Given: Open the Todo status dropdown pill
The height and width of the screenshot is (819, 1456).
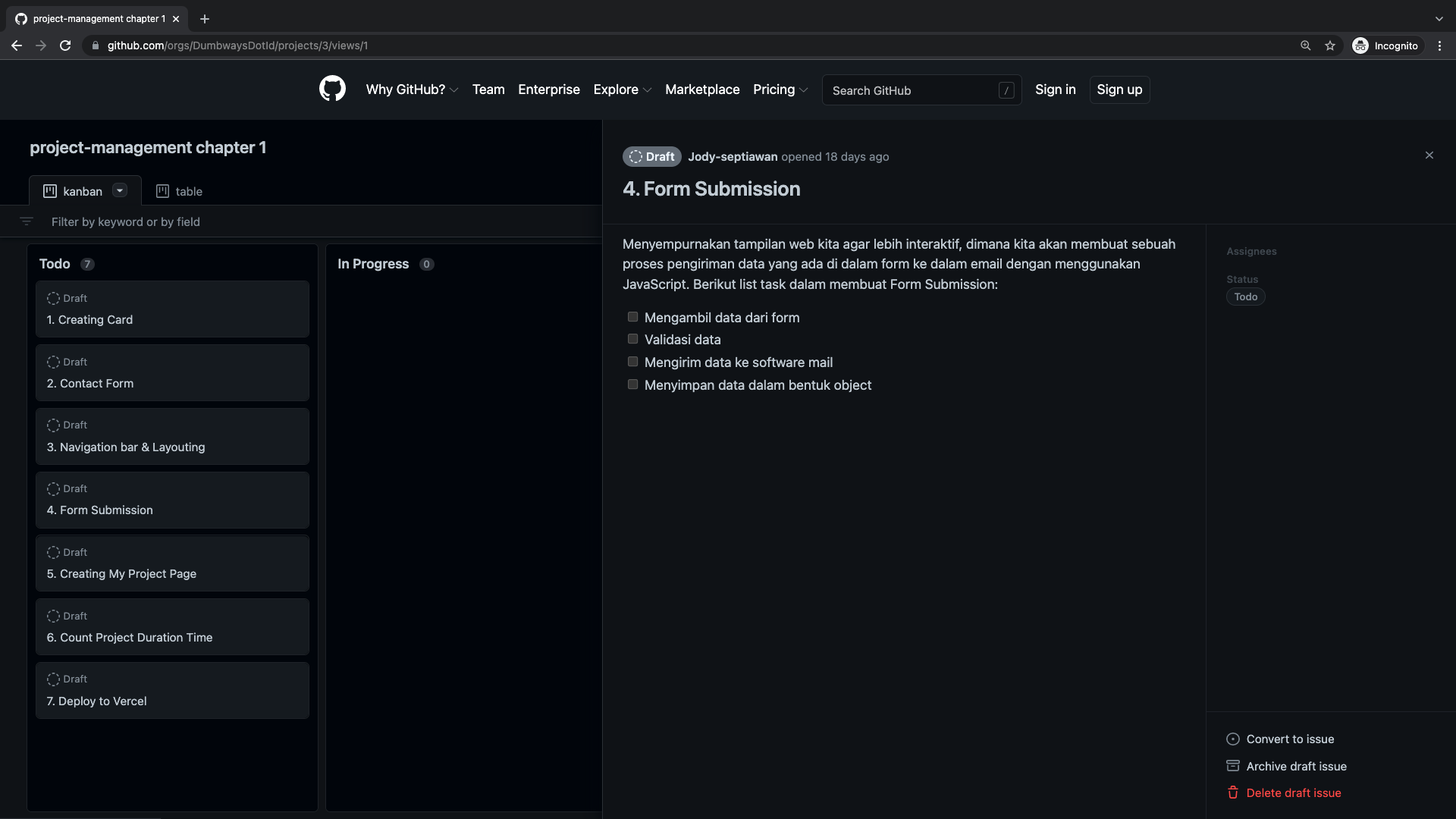Looking at the screenshot, I should click(1245, 297).
